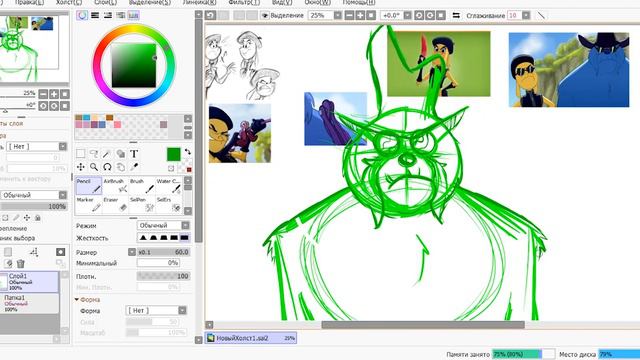Screen dimensions: 640x360
Task: Open the Вид(V) menu
Action: point(282,2)
